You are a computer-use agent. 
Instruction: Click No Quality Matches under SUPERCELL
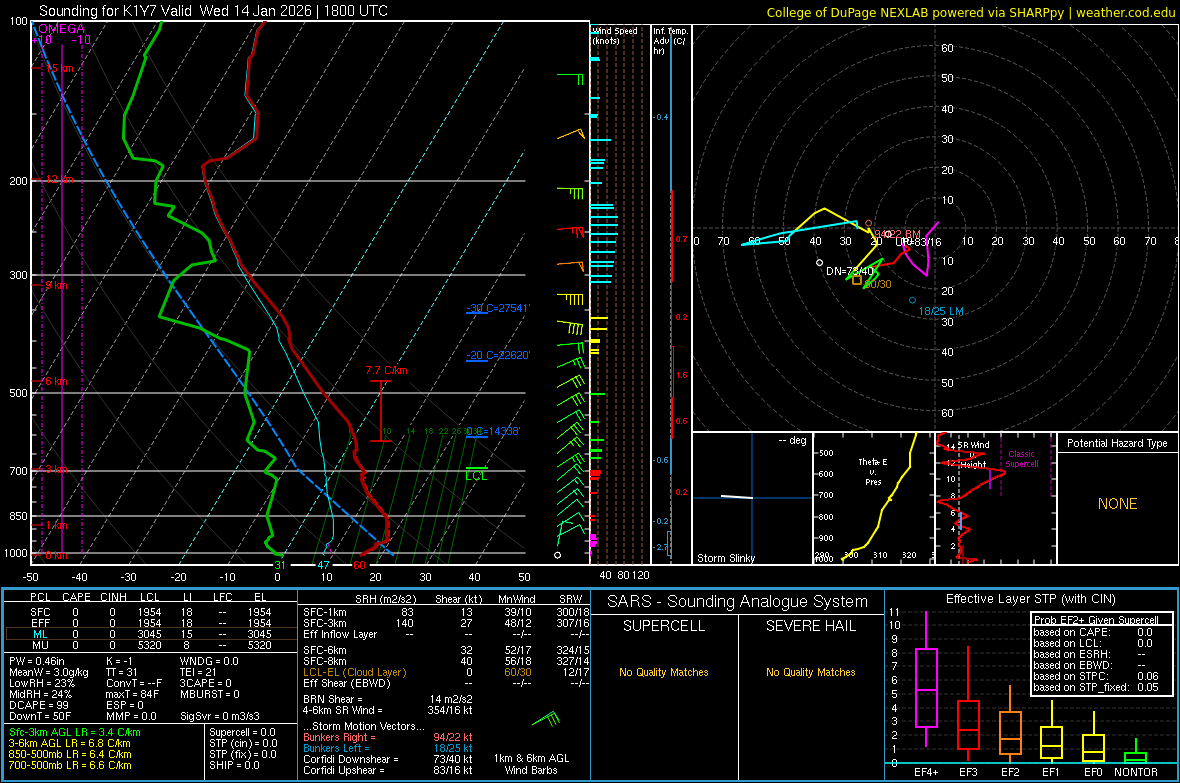point(664,672)
